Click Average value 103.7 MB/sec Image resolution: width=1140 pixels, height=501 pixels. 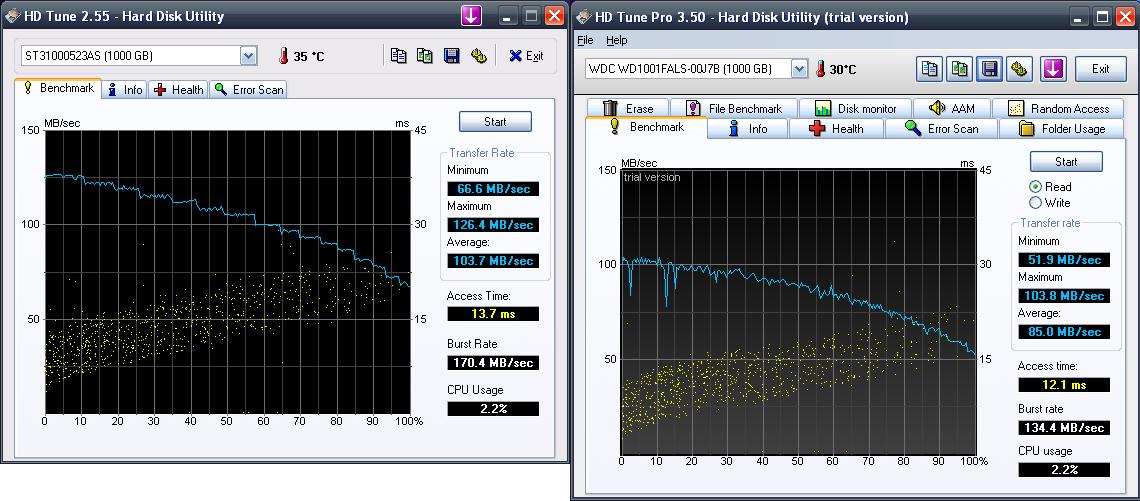pyautogui.click(x=493, y=260)
